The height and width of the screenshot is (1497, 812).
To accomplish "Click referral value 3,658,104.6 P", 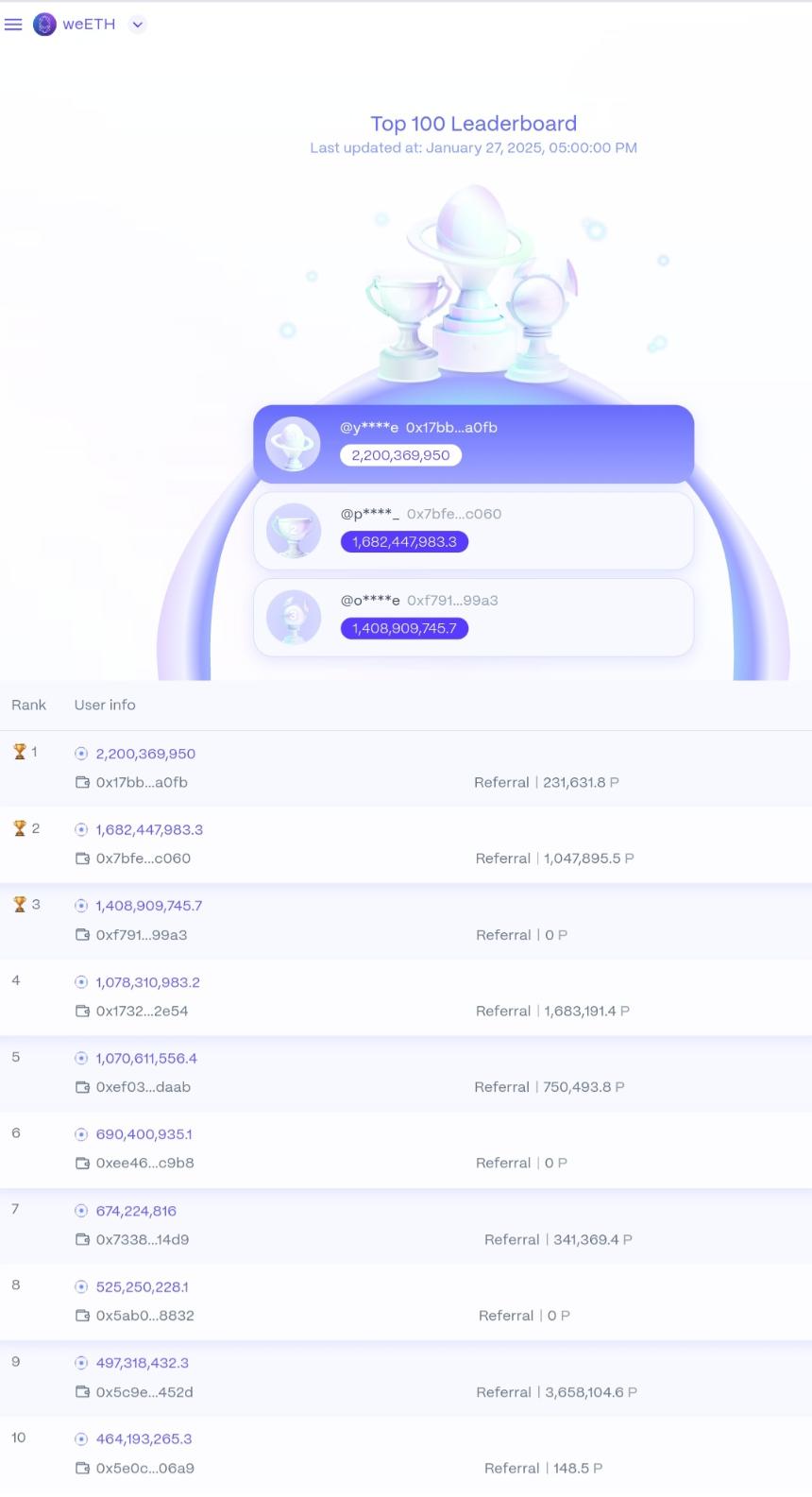I will pyautogui.click(x=590, y=1392).
